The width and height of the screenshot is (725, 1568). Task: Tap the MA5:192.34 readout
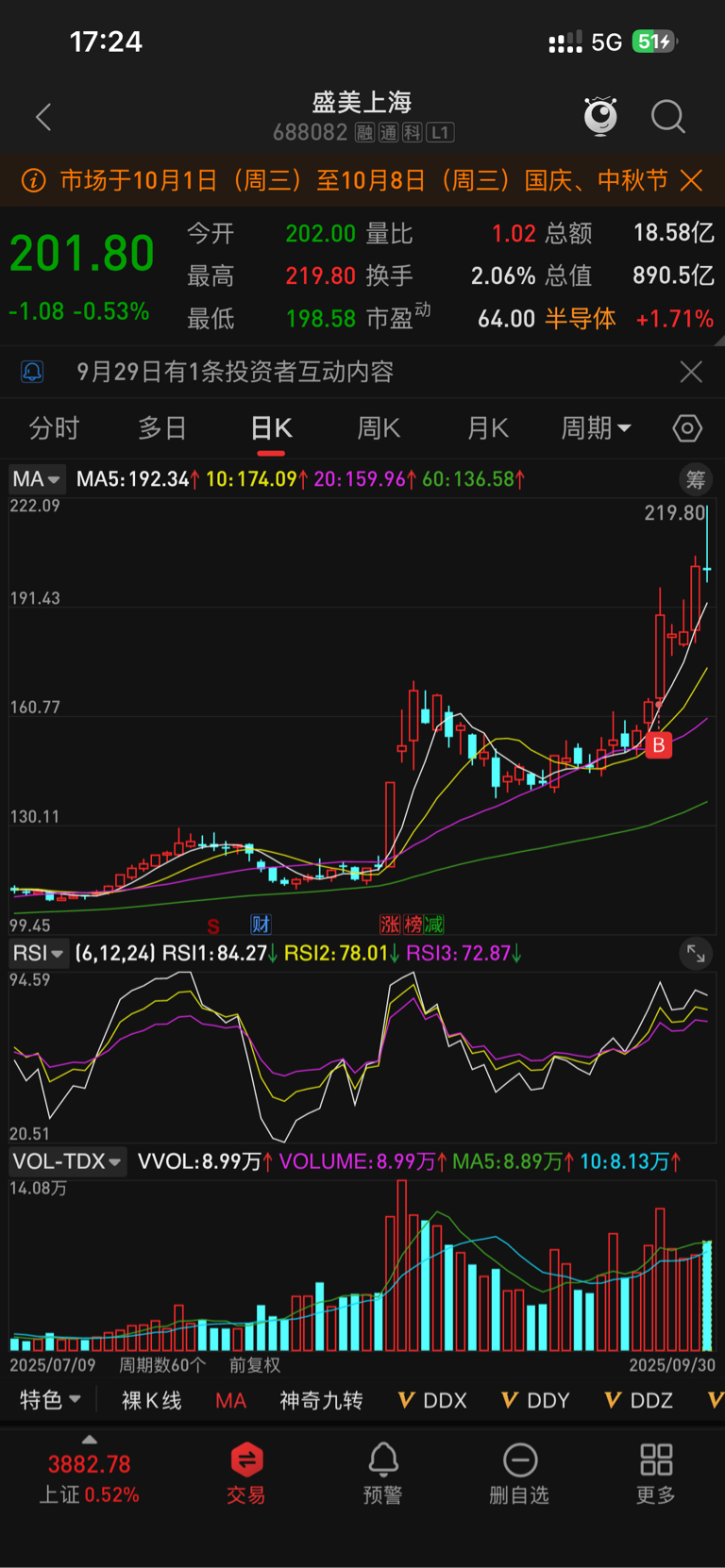click(x=138, y=479)
